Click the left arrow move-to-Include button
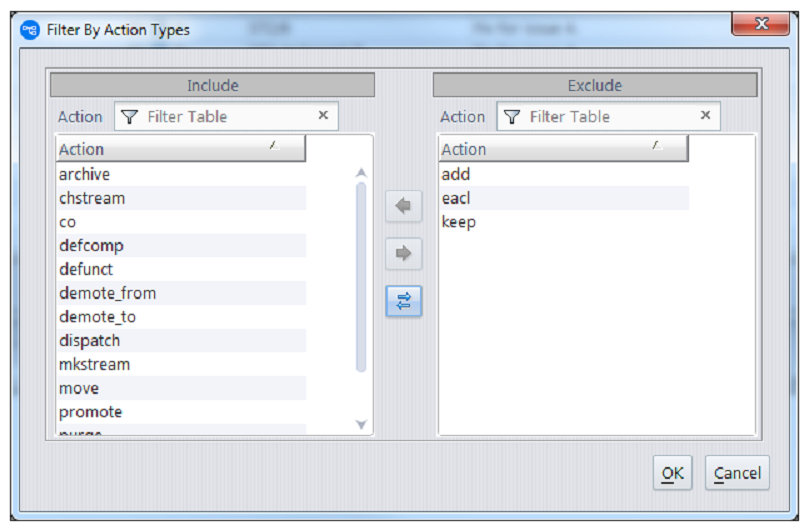Screen dimensions: 809x531 [403, 206]
